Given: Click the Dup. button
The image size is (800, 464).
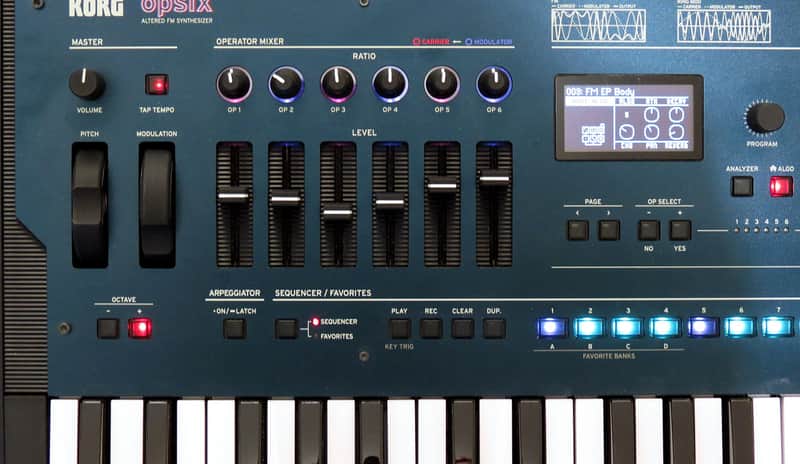Looking at the screenshot, I should [x=494, y=329].
